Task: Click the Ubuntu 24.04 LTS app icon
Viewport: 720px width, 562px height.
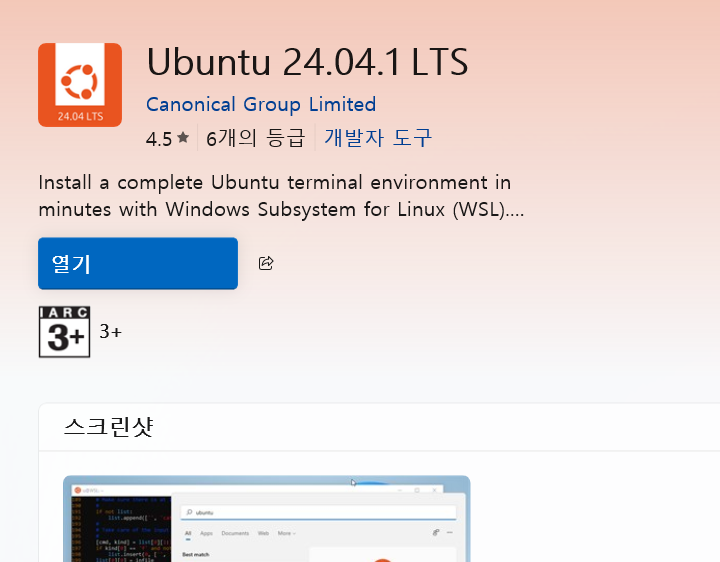Action: 80,85
